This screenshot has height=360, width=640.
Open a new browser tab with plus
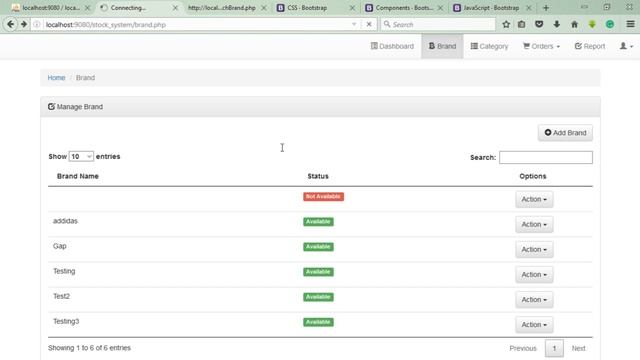(x=546, y=8)
